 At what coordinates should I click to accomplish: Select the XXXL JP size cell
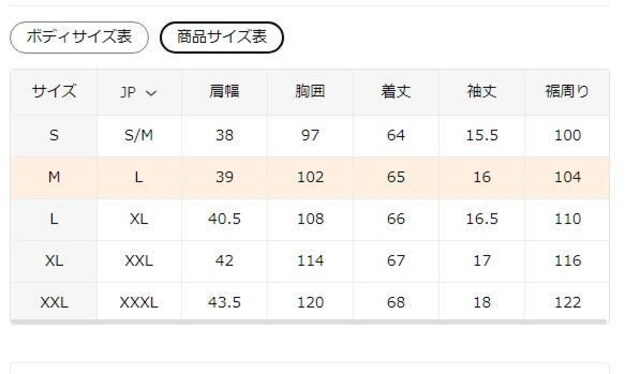(x=139, y=303)
